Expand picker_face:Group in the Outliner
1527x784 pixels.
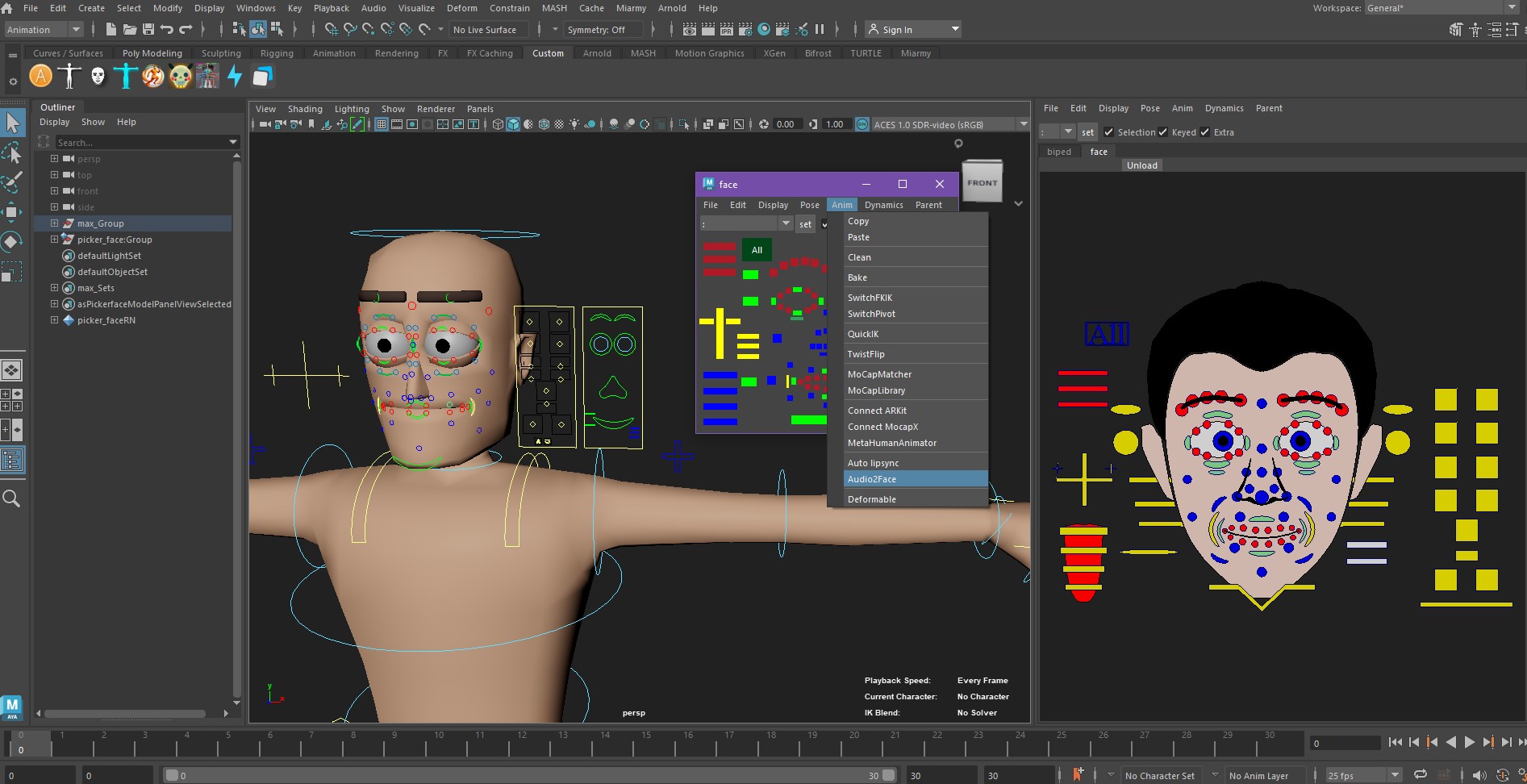point(54,240)
